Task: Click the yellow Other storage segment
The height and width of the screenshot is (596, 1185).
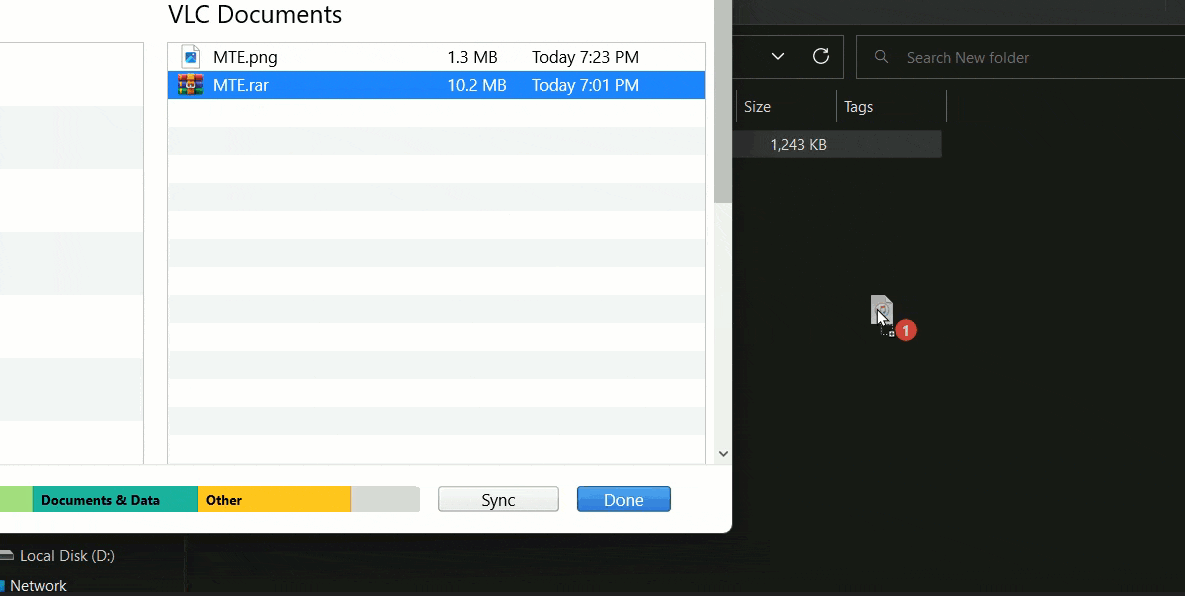Action: [275, 499]
